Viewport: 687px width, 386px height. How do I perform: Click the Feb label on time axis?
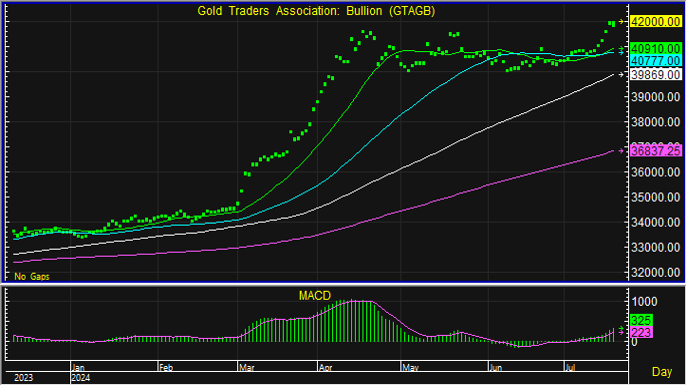coord(166,368)
